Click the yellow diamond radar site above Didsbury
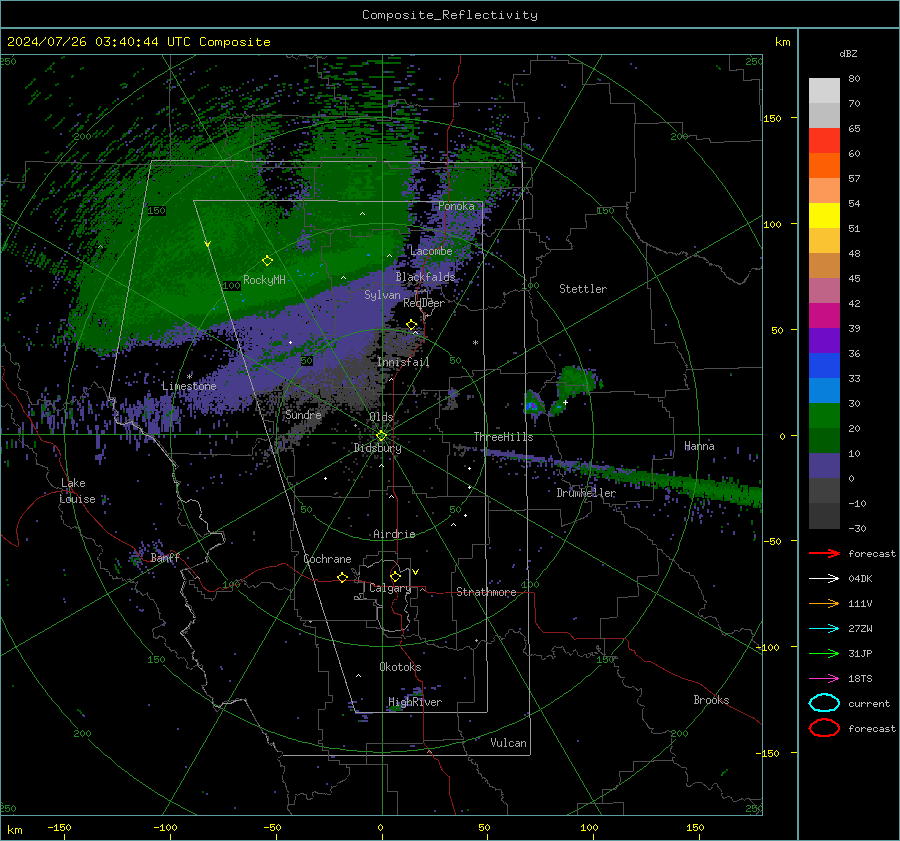The width and height of the screenshot is (900, 841). click(381, 436)
